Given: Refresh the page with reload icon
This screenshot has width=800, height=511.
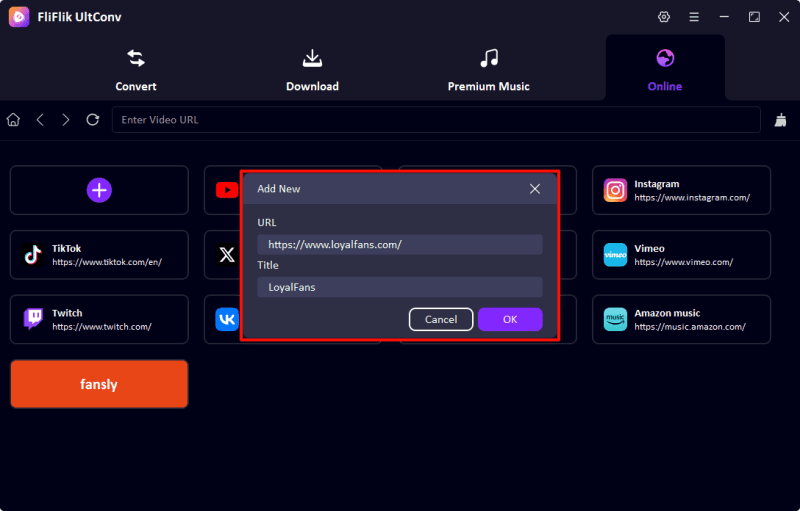Looking at the screenshot, I should (93, 120).
